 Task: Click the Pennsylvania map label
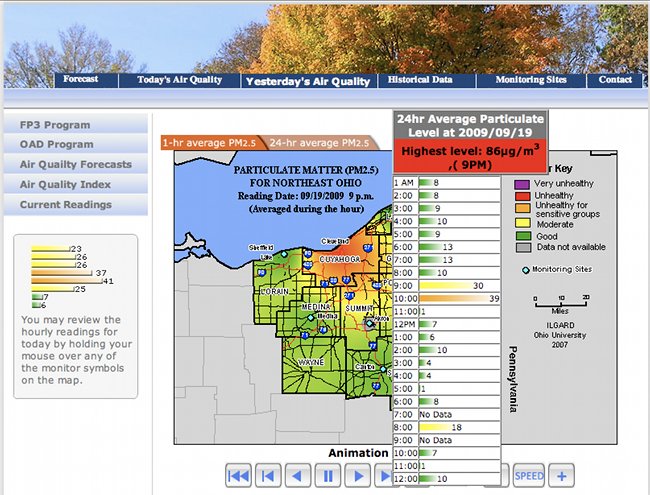pos(513,379)
